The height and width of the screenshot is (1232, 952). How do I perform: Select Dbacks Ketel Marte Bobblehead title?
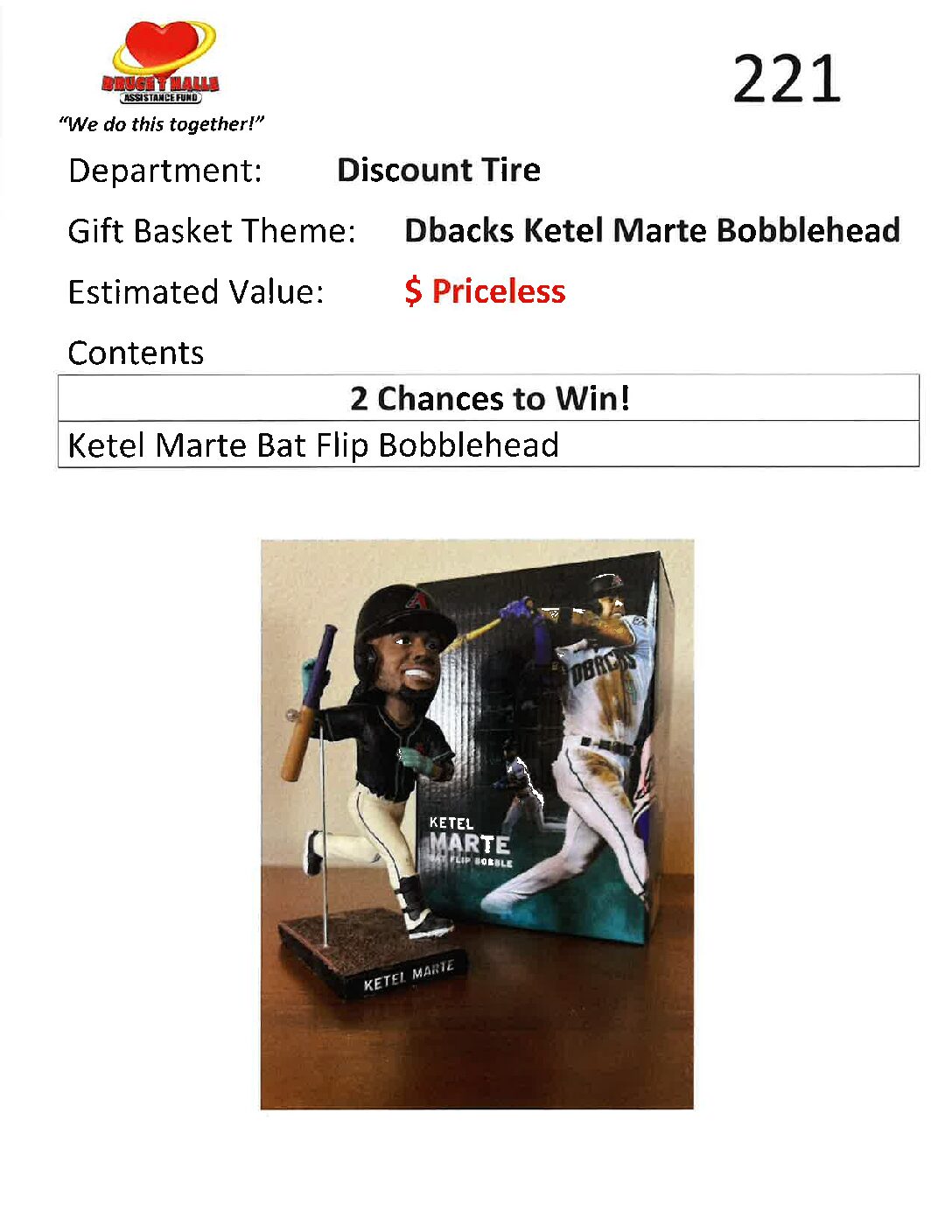pyautogui.click(x=652, y=230)
